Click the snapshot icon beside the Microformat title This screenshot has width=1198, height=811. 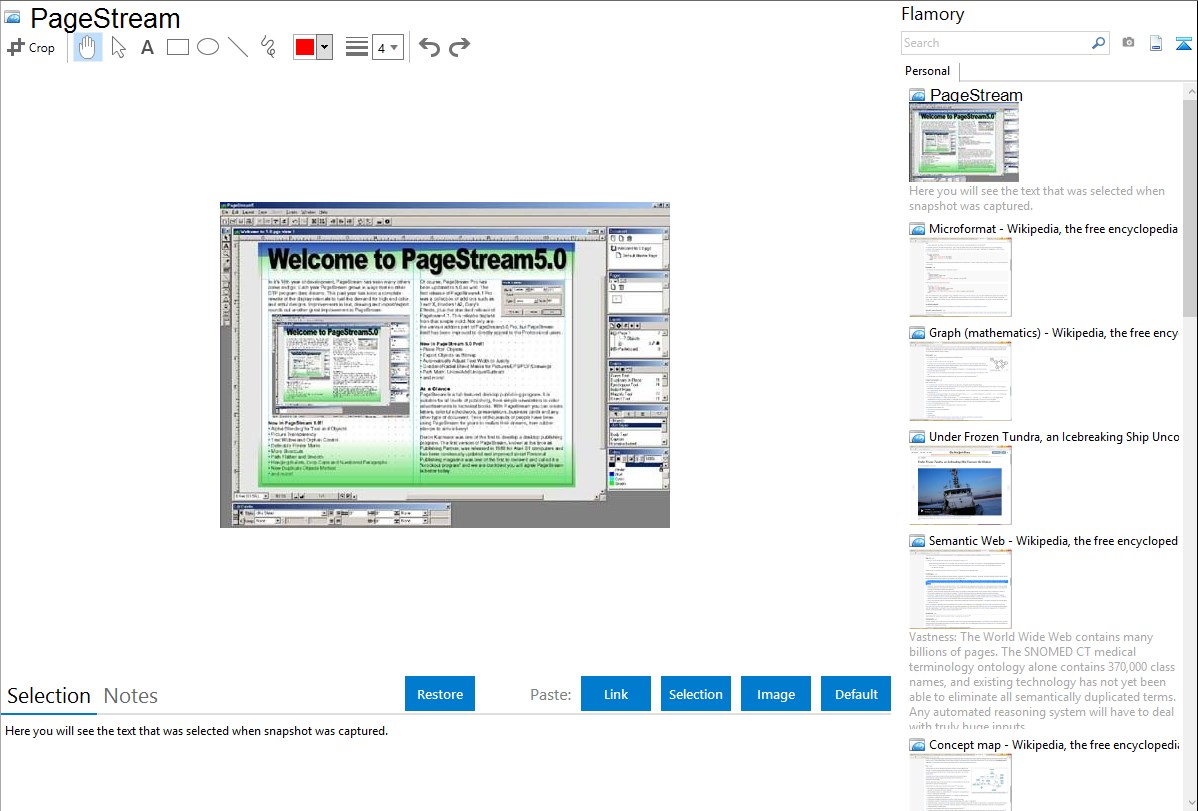tap(917, 229)
